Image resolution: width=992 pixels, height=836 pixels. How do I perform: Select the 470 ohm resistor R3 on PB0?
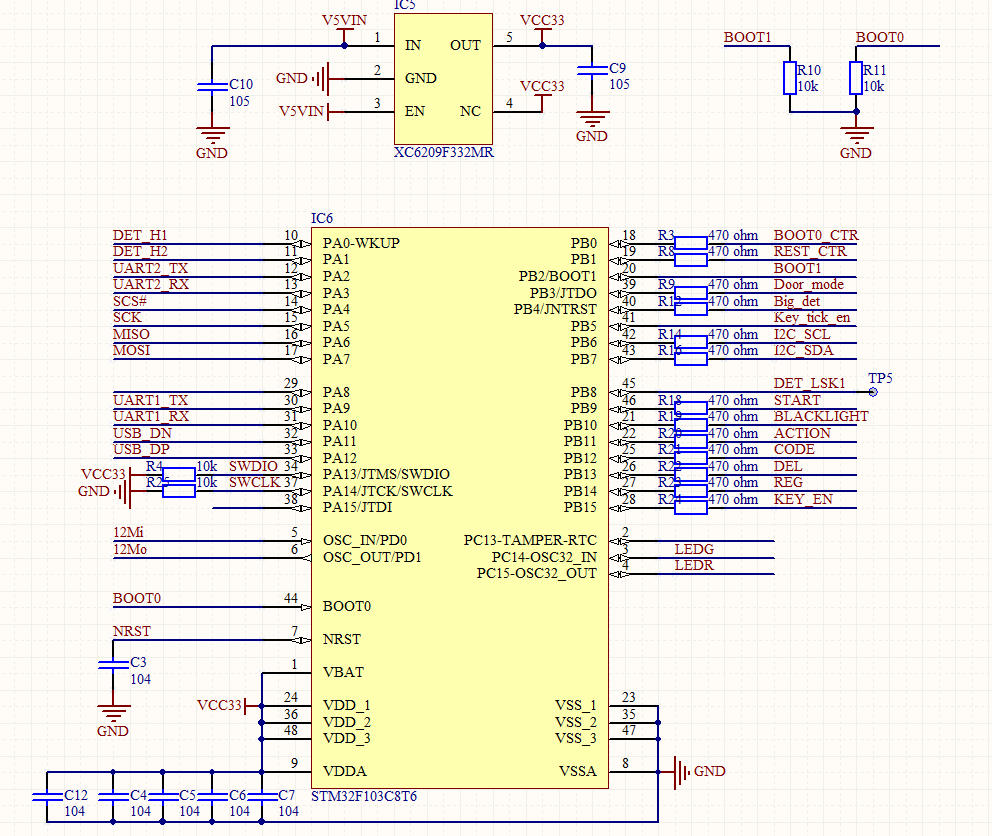click(x=691, y=243)
